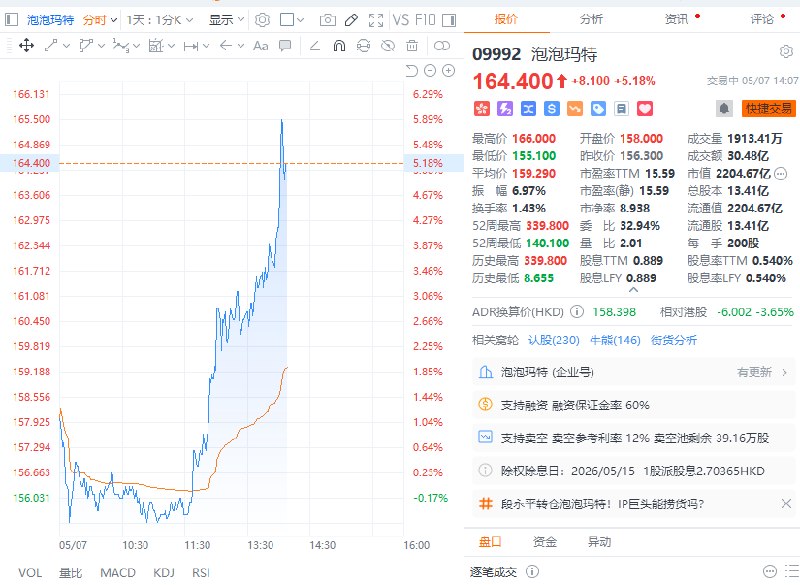
Task: Click the pencil drawing icon
Action: [352, 20]
